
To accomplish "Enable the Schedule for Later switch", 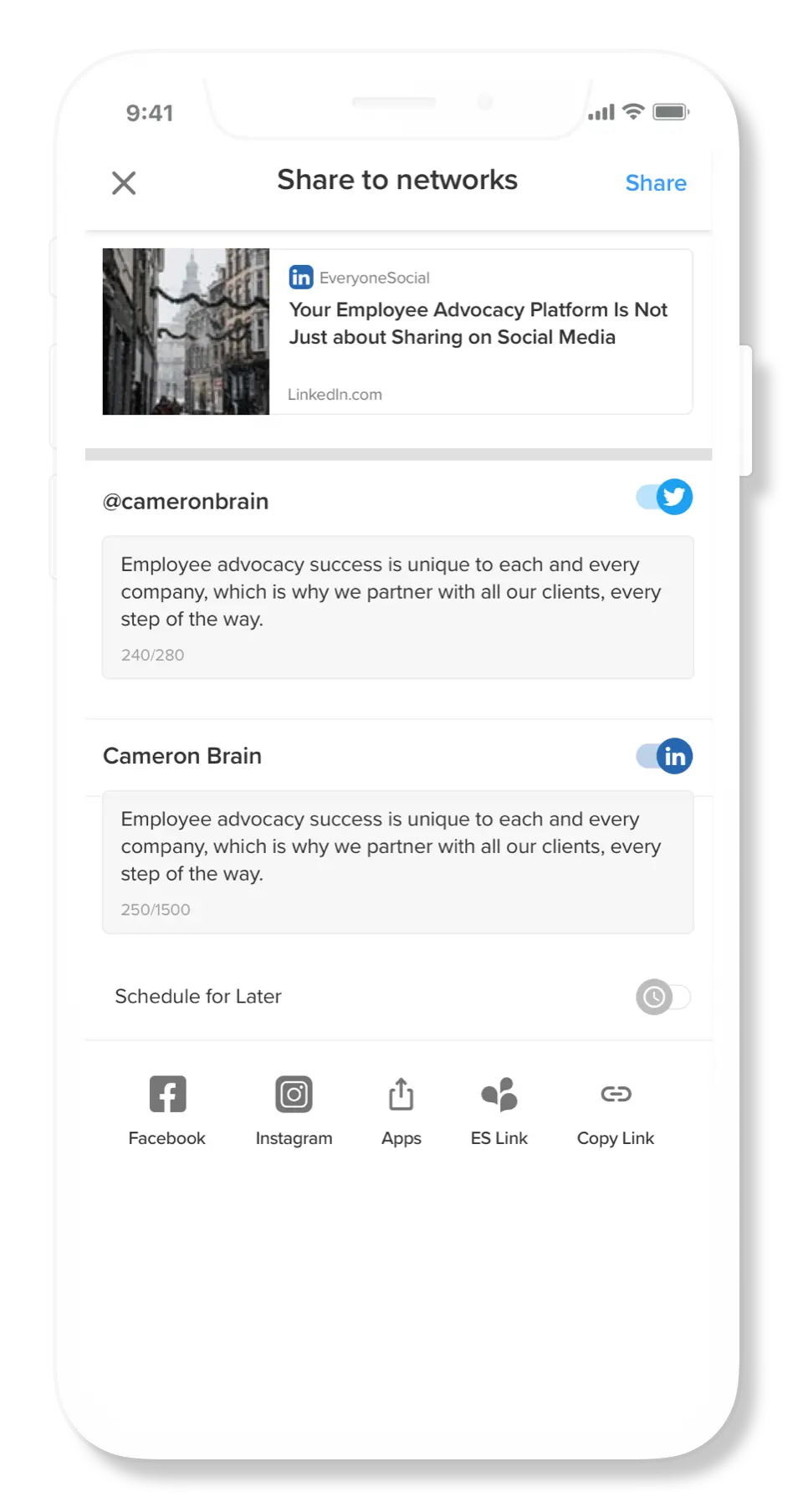I will coord(663,997).
